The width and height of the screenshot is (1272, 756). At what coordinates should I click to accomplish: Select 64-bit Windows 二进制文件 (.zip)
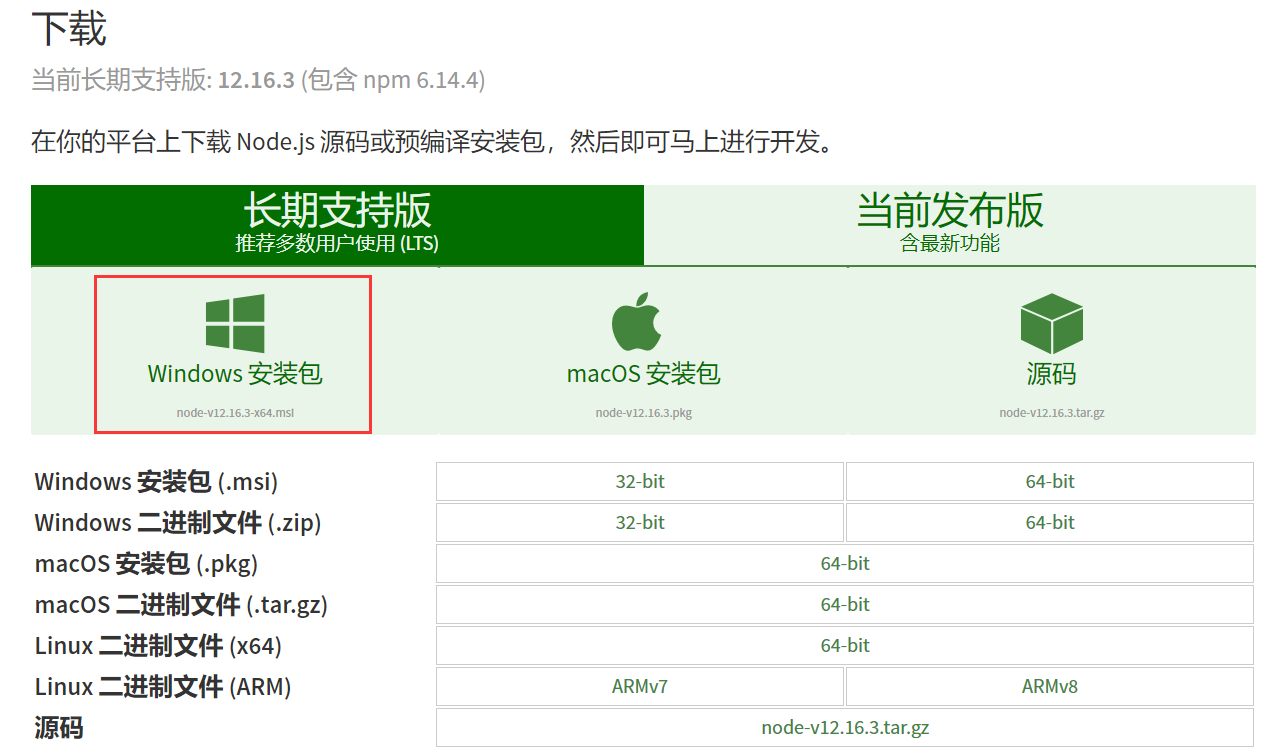1050,522
